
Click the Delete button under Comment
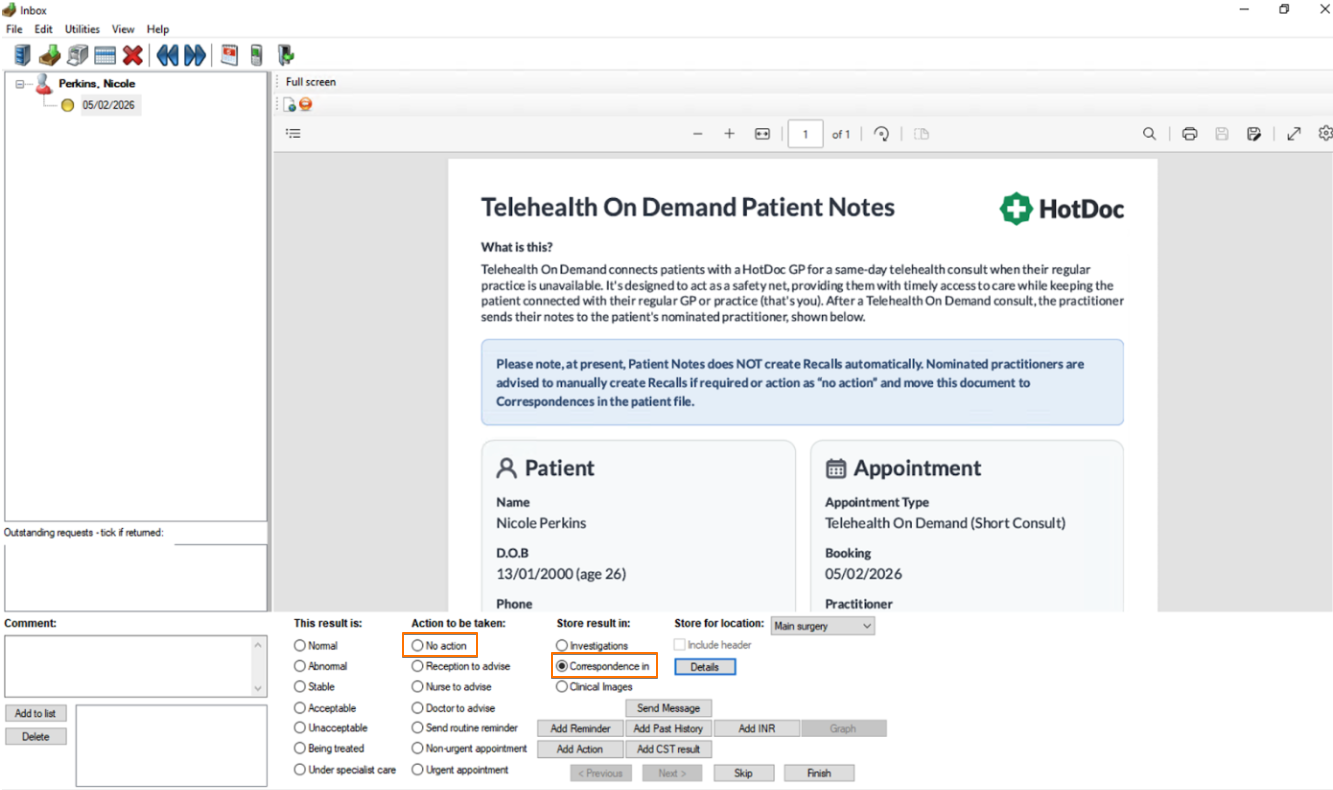point(35,736)
